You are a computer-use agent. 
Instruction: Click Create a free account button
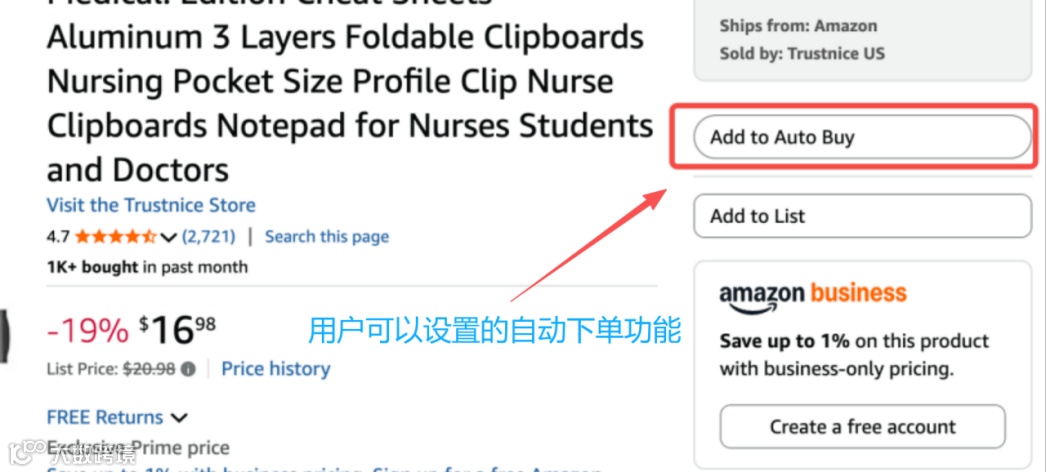coord(863,426)
